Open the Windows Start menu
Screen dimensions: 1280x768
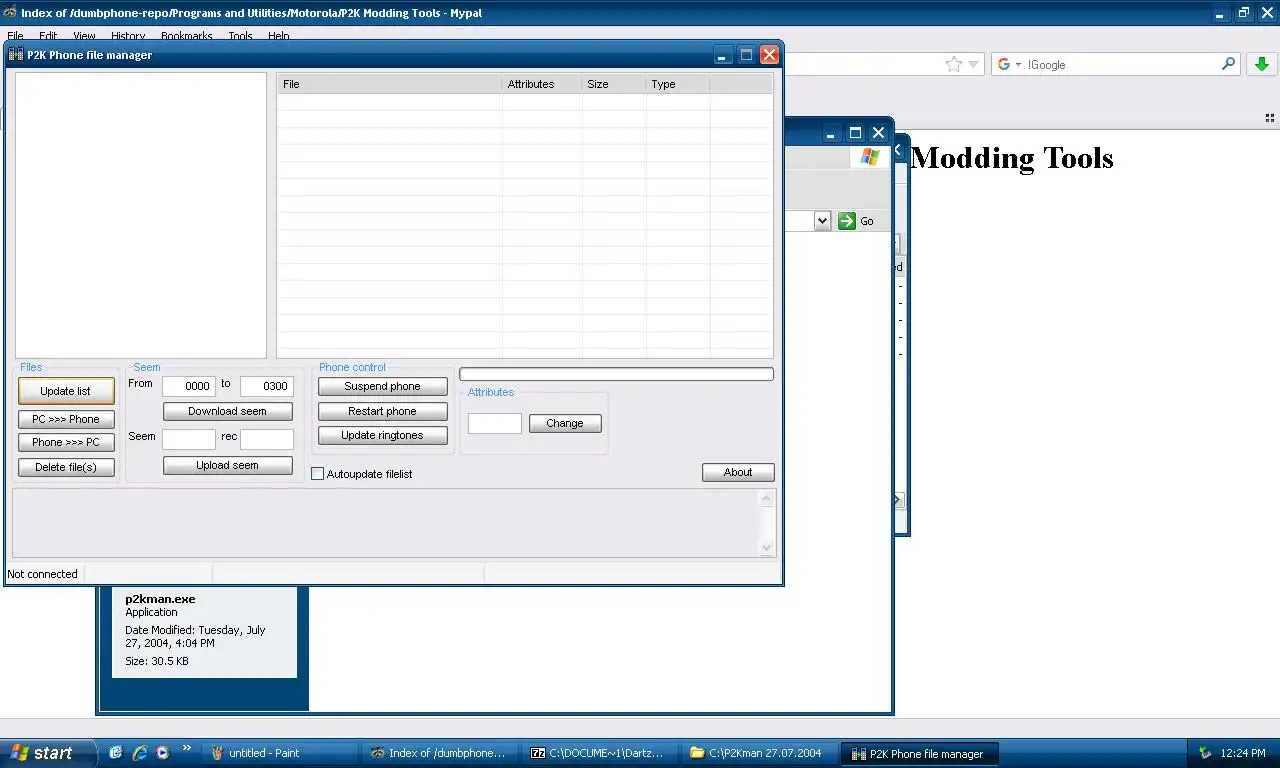pos(48,753)
